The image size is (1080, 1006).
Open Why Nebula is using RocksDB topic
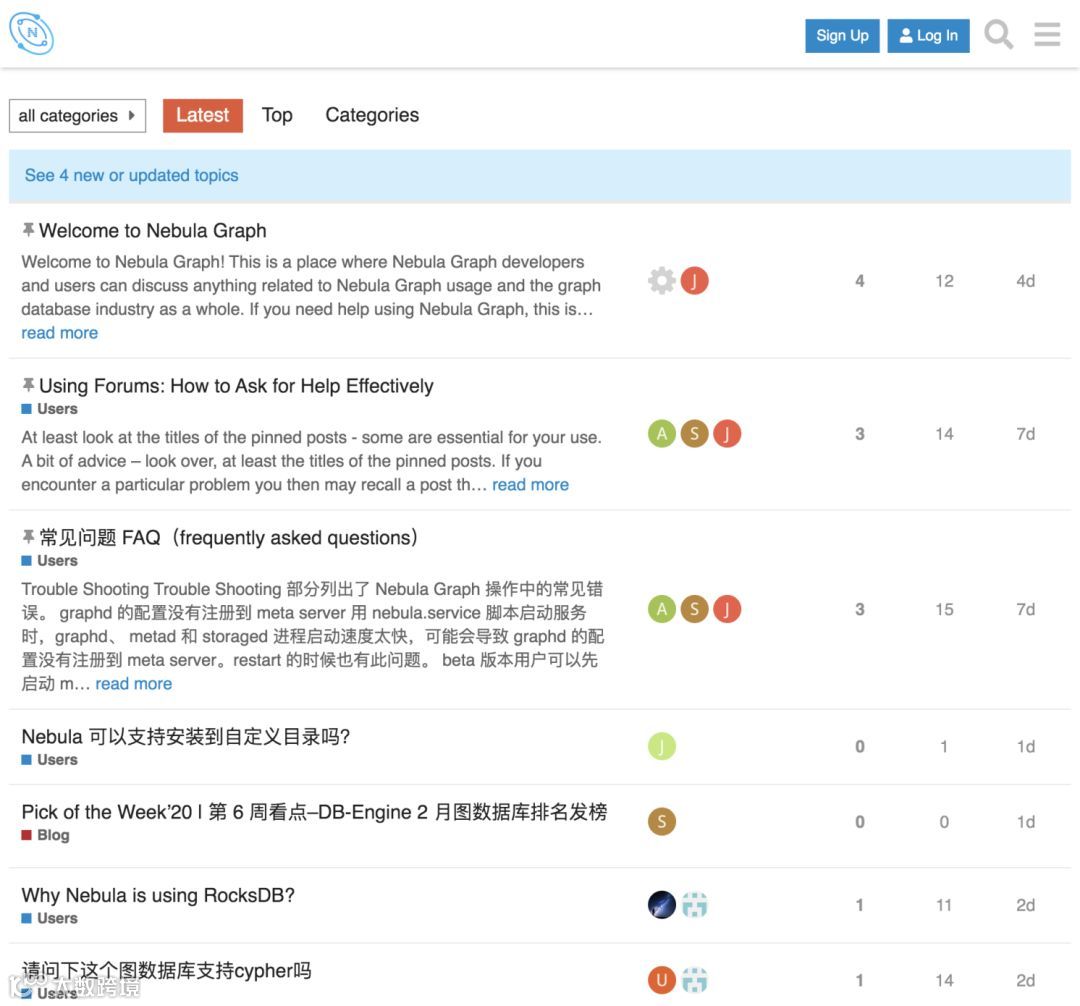click(x=158, y=895)
